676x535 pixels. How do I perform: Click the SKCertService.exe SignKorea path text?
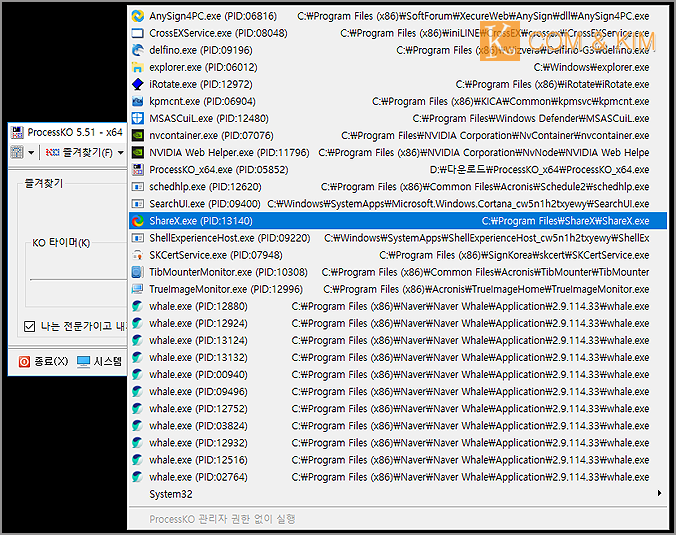(514, 255)
